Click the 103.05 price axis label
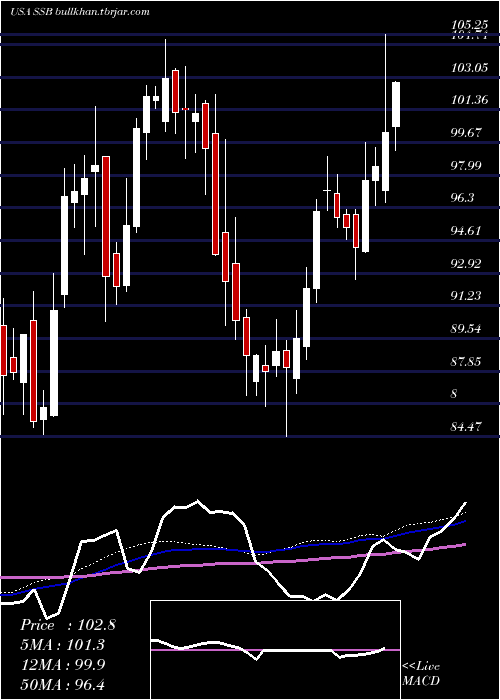Image resolution: width=500 pixels, height=700 pixels. (x=469, y=68)
